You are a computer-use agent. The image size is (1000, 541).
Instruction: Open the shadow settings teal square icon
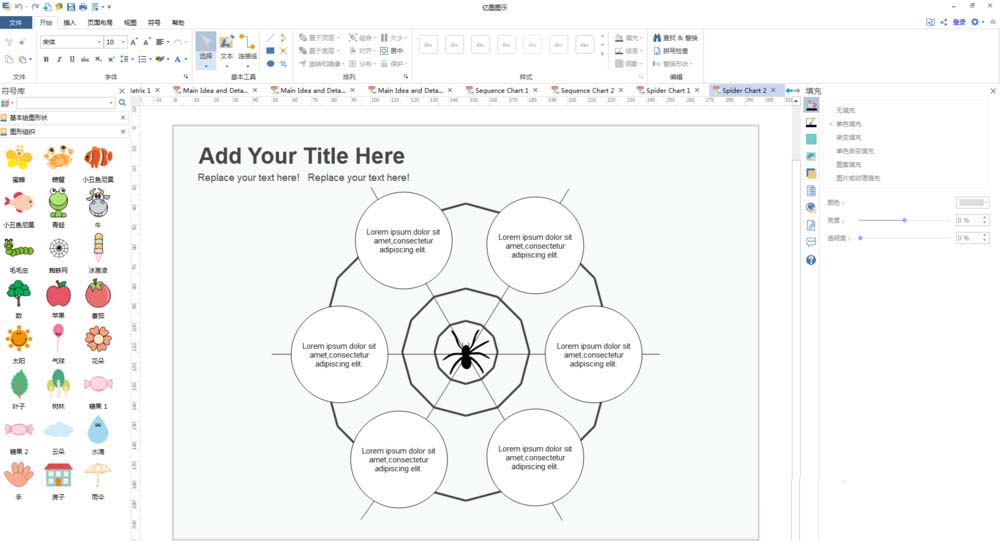[811, 139]
